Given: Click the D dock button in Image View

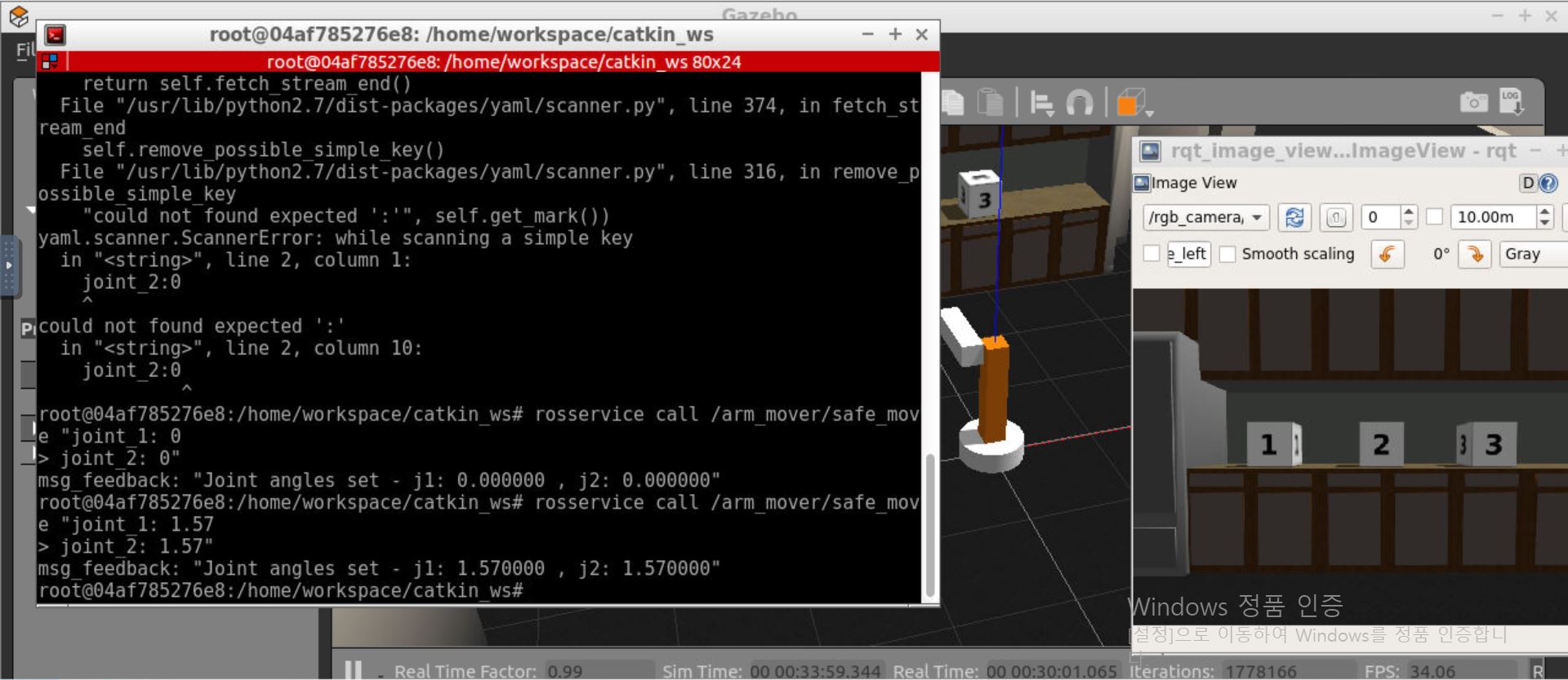Looking at the screenshot, I should tap(1528, 183).
